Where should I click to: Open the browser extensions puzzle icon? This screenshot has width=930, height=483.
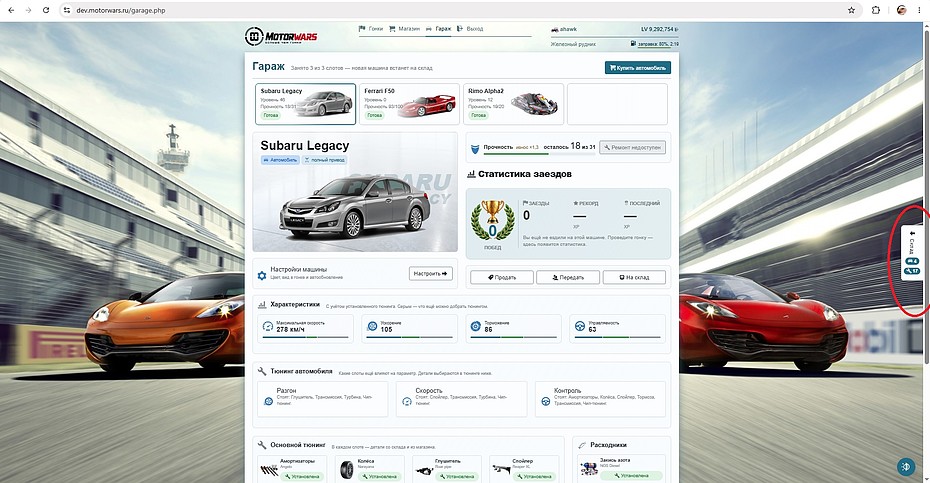875,10
